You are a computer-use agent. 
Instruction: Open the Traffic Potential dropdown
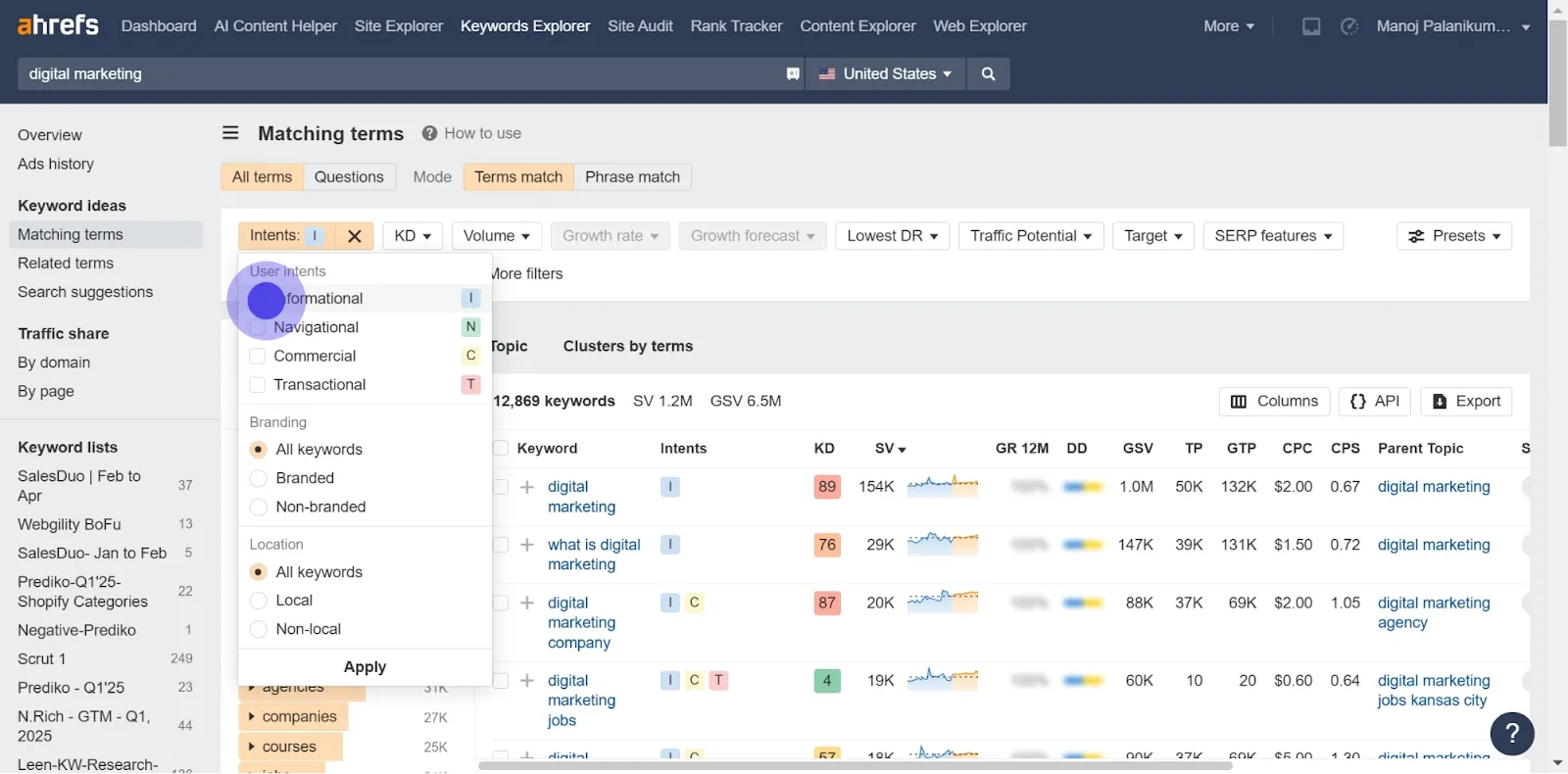click(1031, 236)
